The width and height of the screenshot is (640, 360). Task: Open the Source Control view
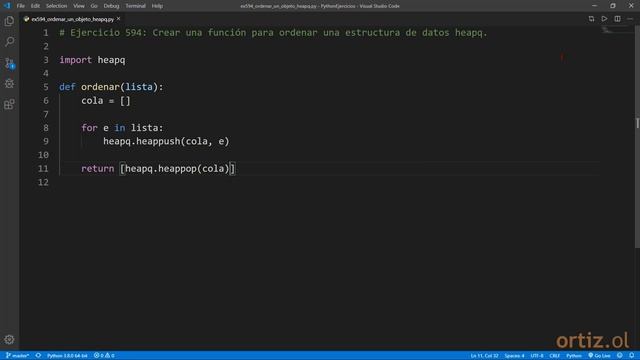click(x=9, y=62)
